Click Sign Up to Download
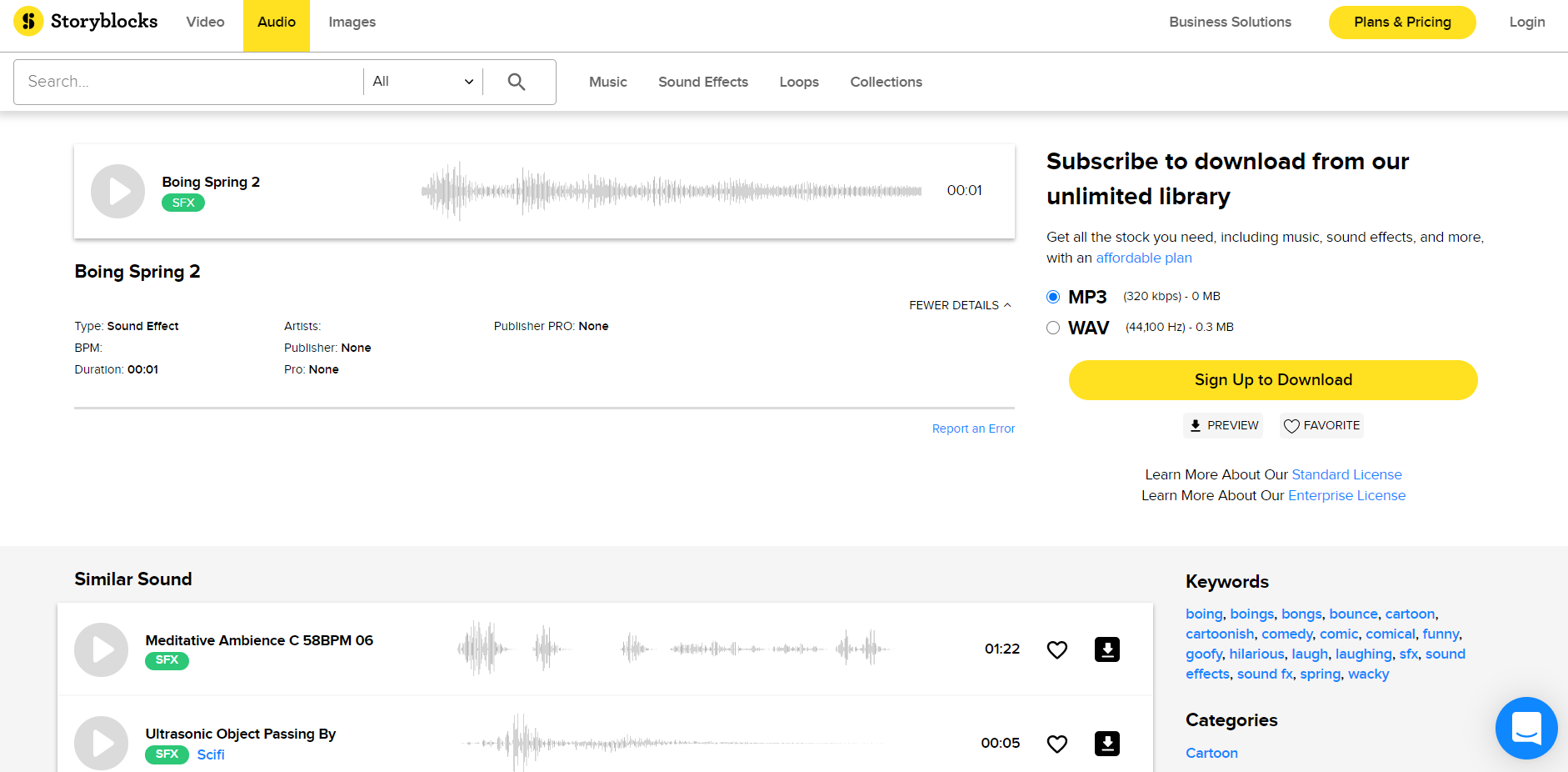The height and width of the screenshot is (772, 1568). [x=1273, y=380]
